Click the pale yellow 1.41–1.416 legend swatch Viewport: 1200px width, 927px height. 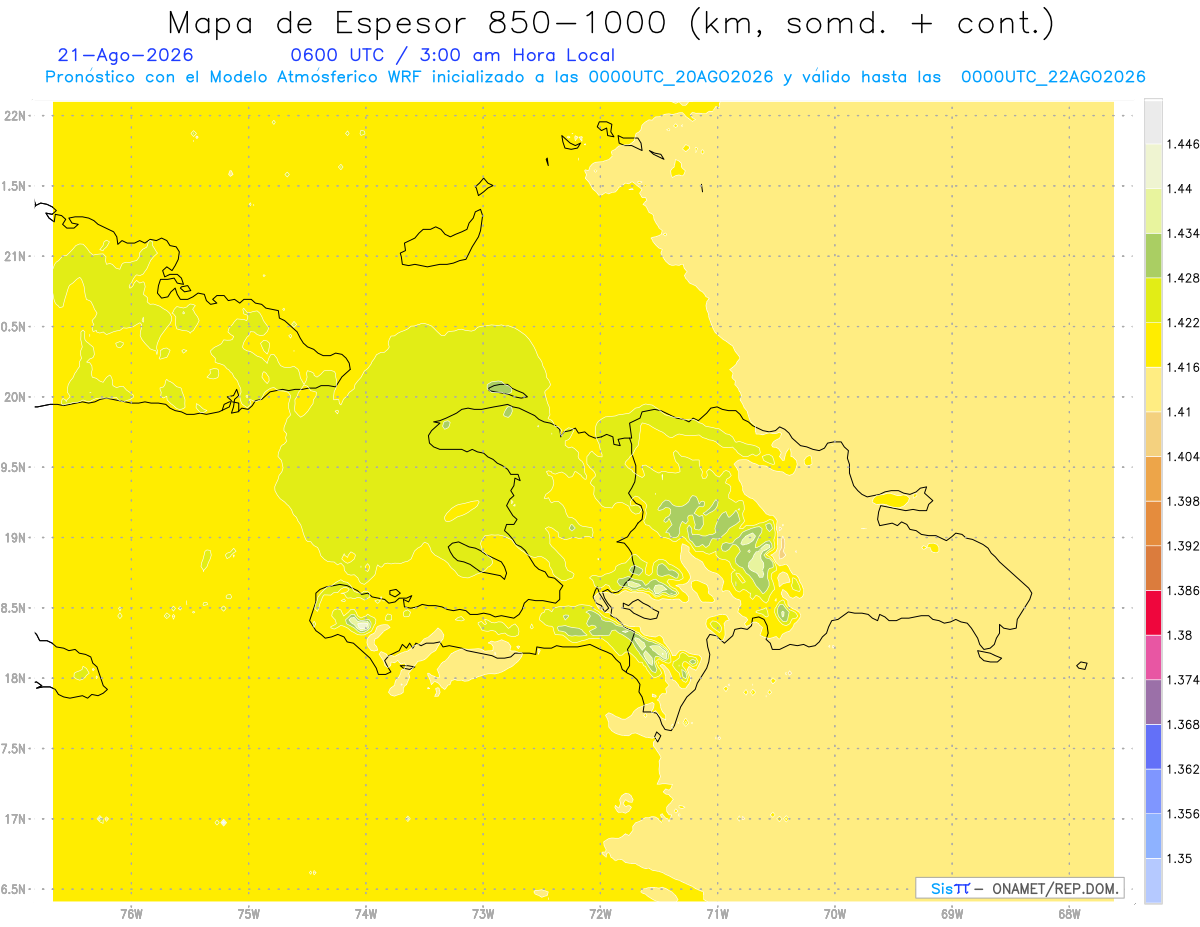[x=1153, y=390]
